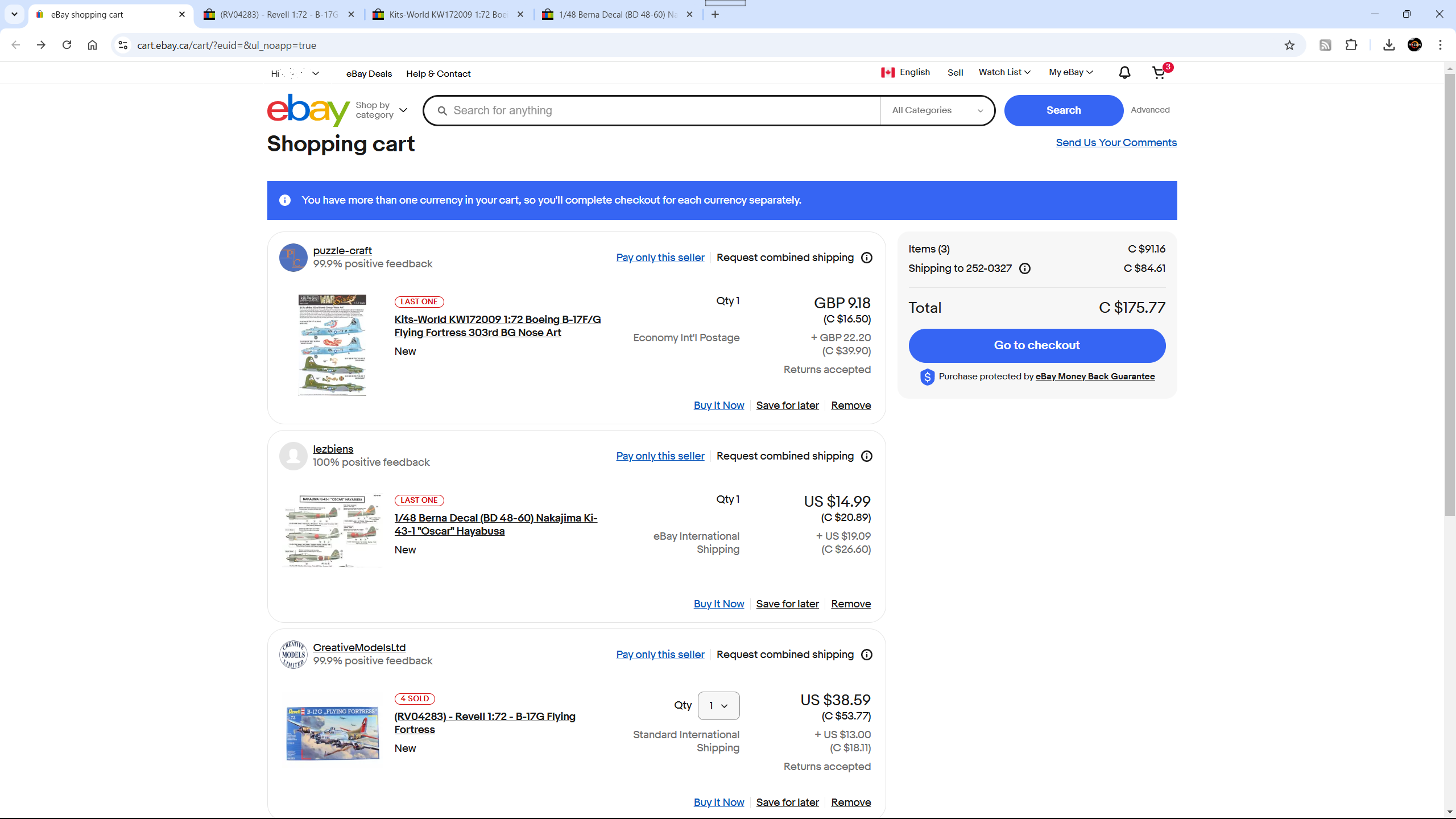Show combined shipping info for lezbiens
The width and height of the screenshot is (1456, 819).
tap(867, 456)
